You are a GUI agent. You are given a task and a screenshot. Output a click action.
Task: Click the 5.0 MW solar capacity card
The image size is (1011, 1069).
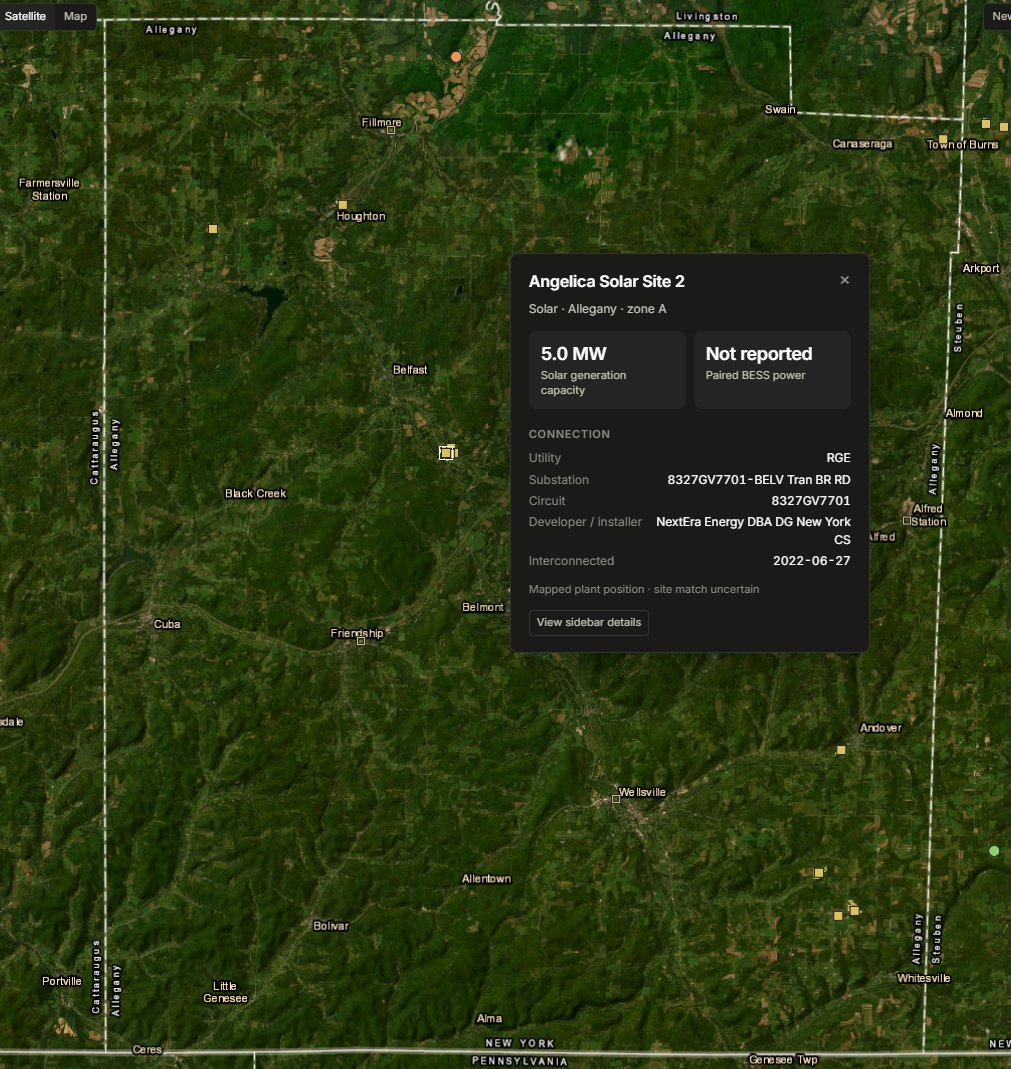pos(607,370)
